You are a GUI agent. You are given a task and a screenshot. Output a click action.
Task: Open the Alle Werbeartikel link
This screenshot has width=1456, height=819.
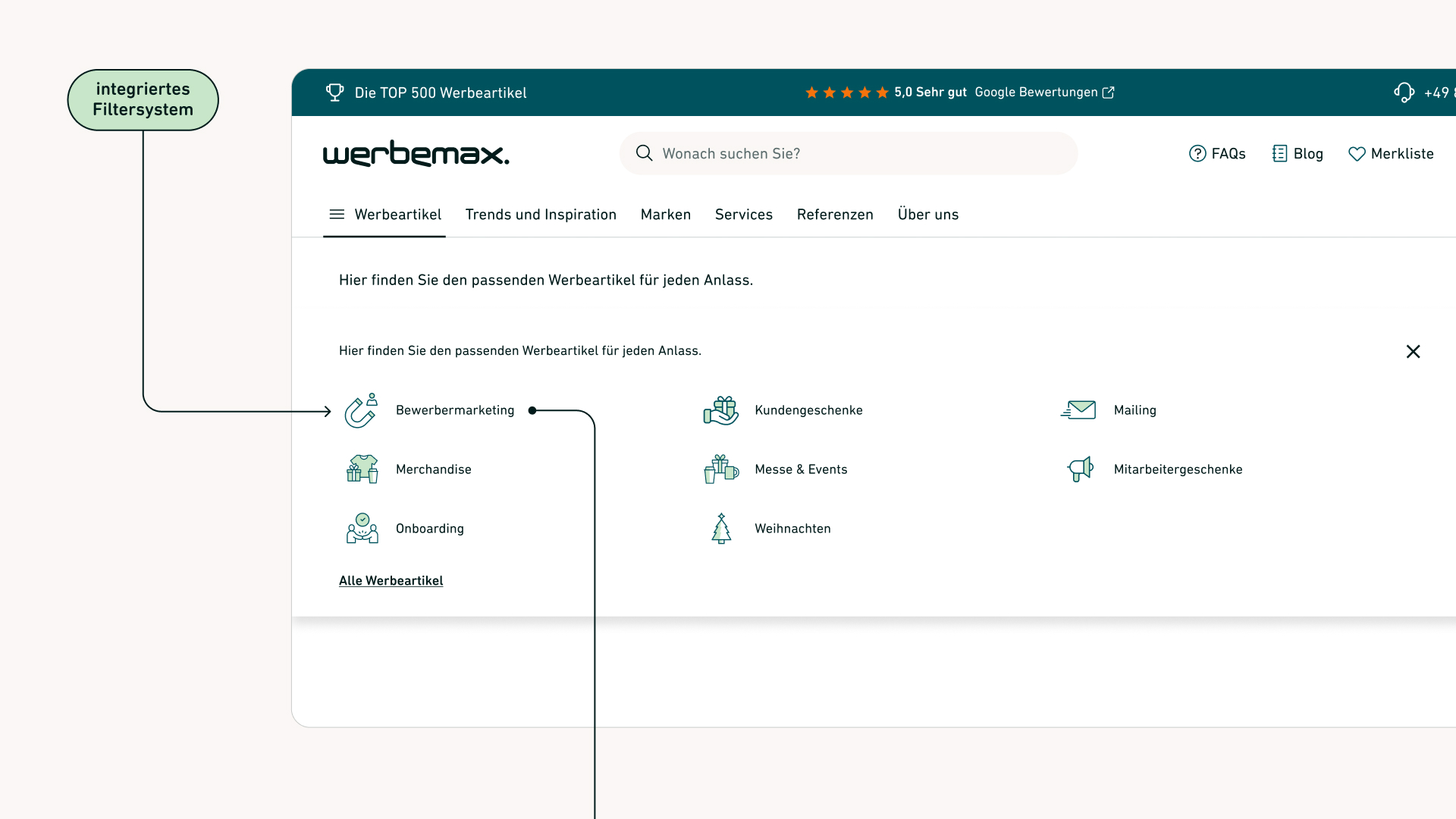[391, 581]
